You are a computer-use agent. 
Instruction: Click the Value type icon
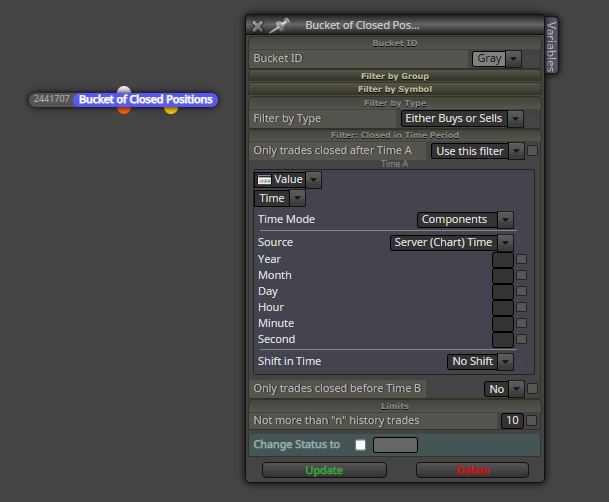[x=264, y=180]
